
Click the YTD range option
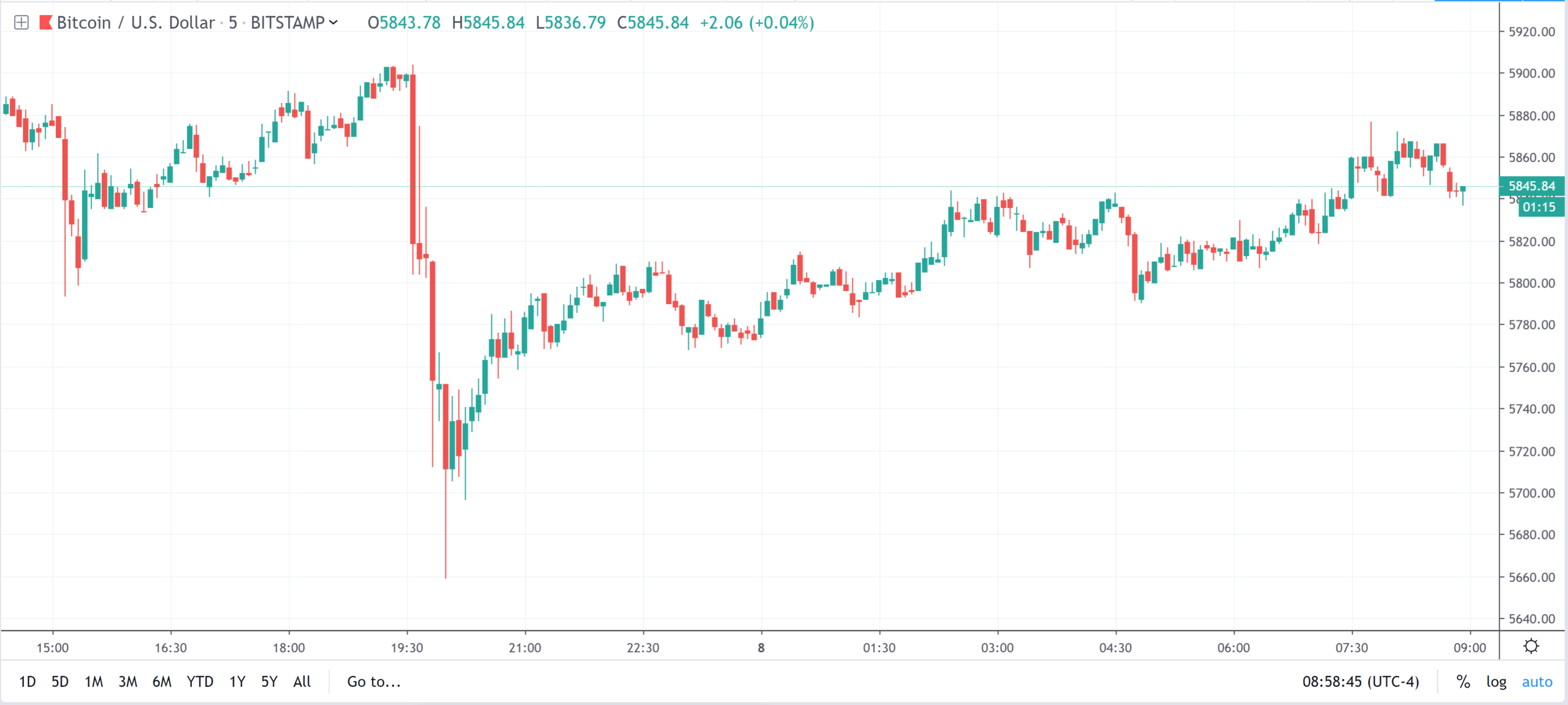click(201, 682)
